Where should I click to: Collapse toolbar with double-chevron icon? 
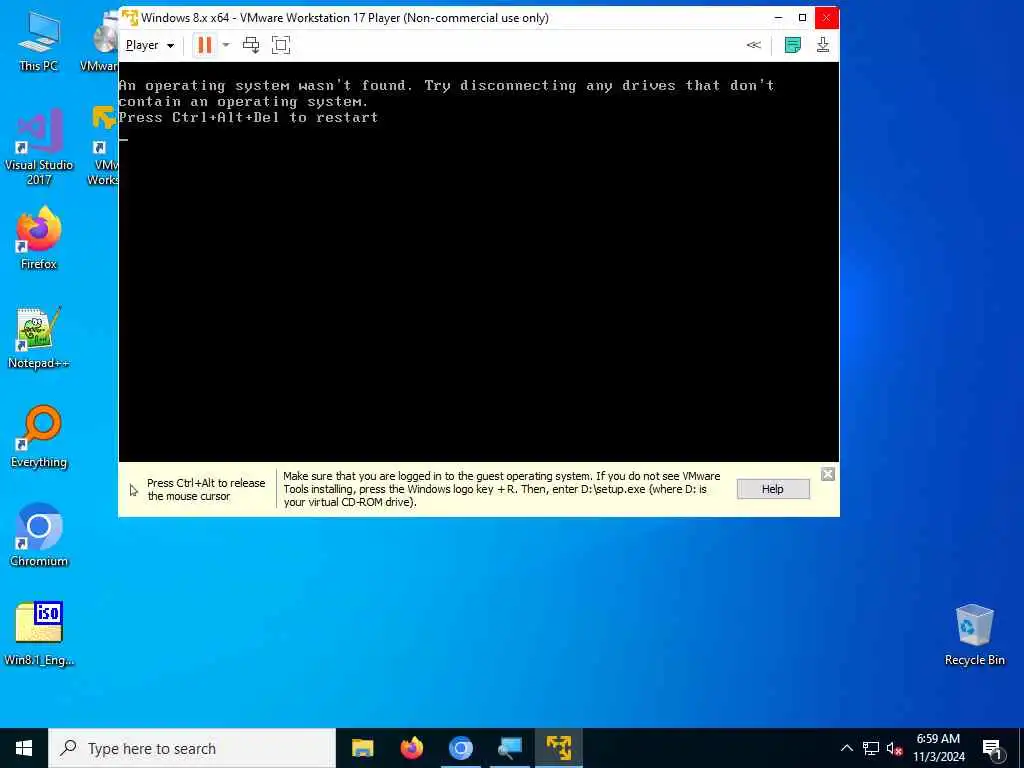[754, 45]
